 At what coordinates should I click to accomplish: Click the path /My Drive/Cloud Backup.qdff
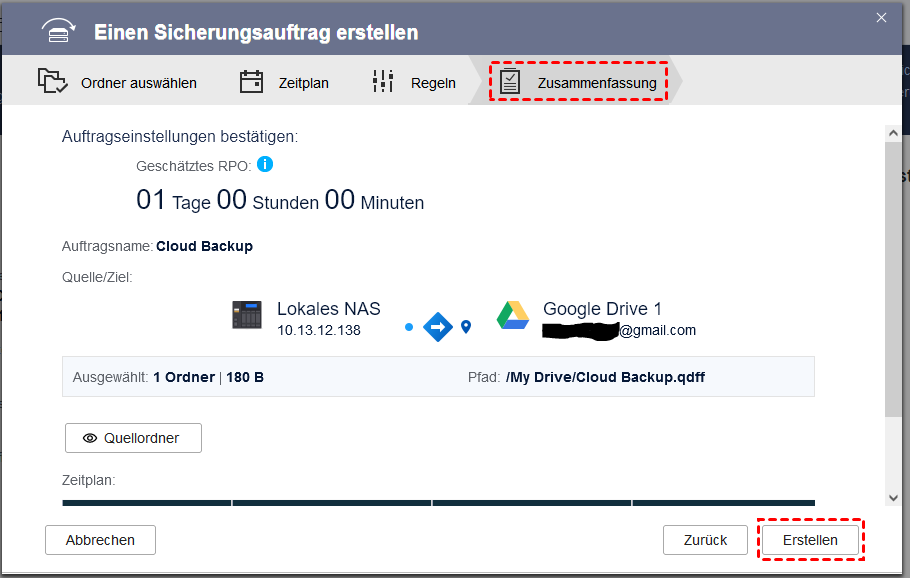coord(605,377)
